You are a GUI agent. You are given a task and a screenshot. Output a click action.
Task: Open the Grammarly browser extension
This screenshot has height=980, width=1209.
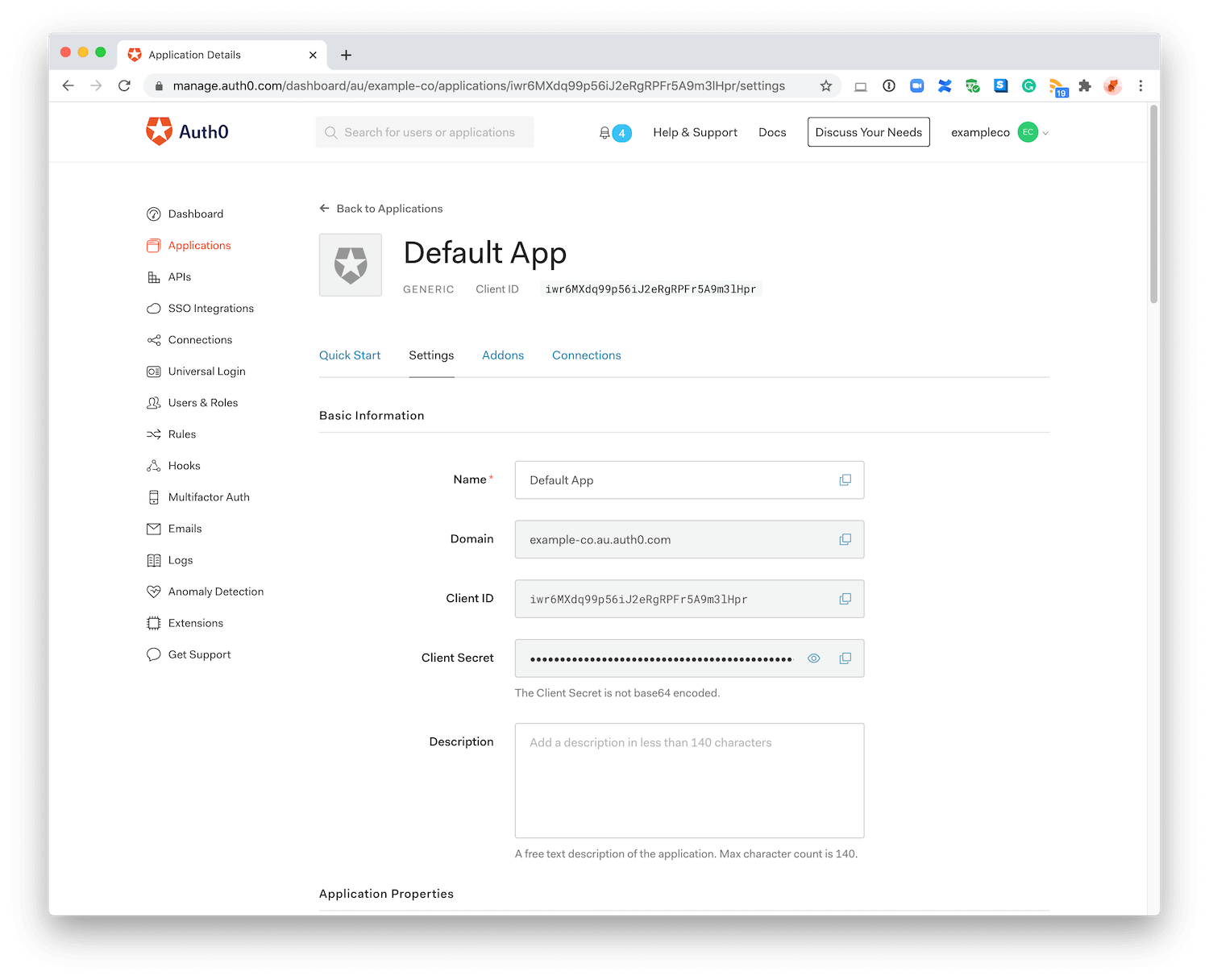1028,86
